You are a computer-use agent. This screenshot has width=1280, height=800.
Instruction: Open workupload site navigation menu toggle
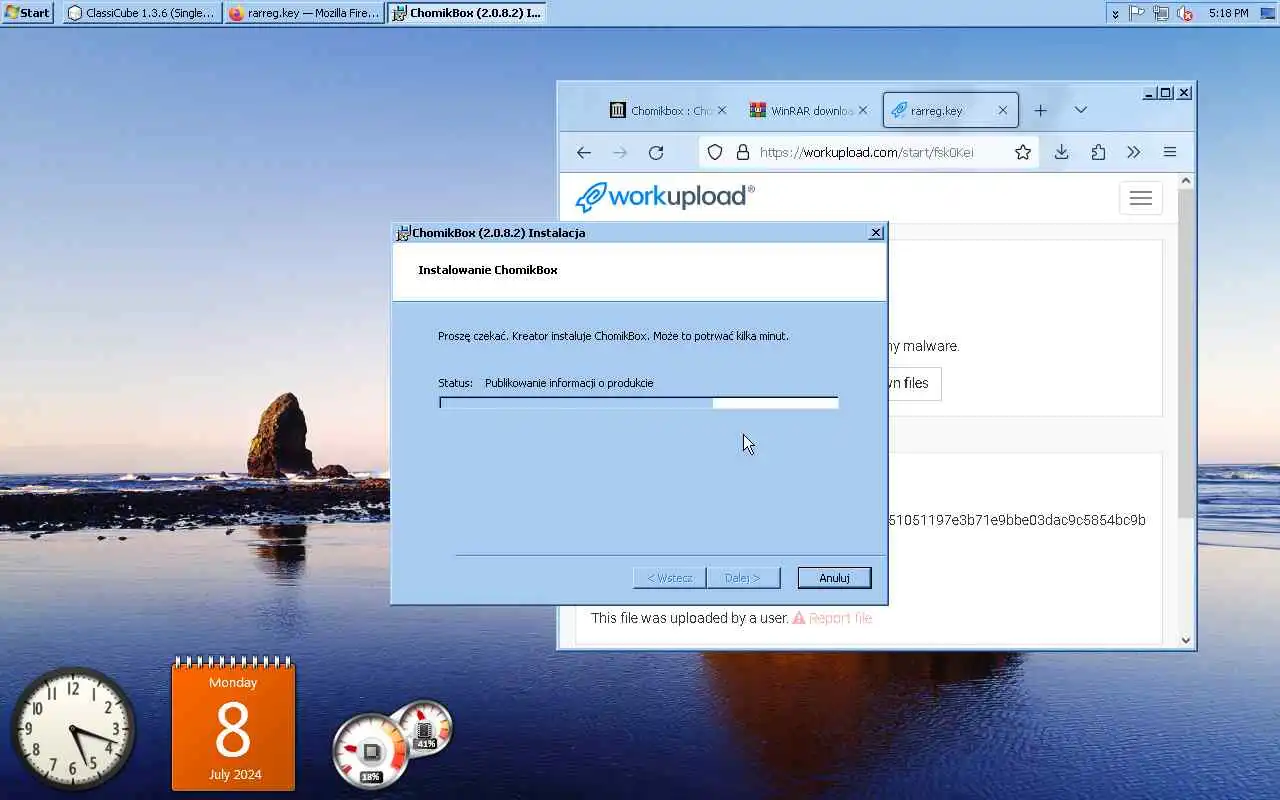coord(1141,198)
